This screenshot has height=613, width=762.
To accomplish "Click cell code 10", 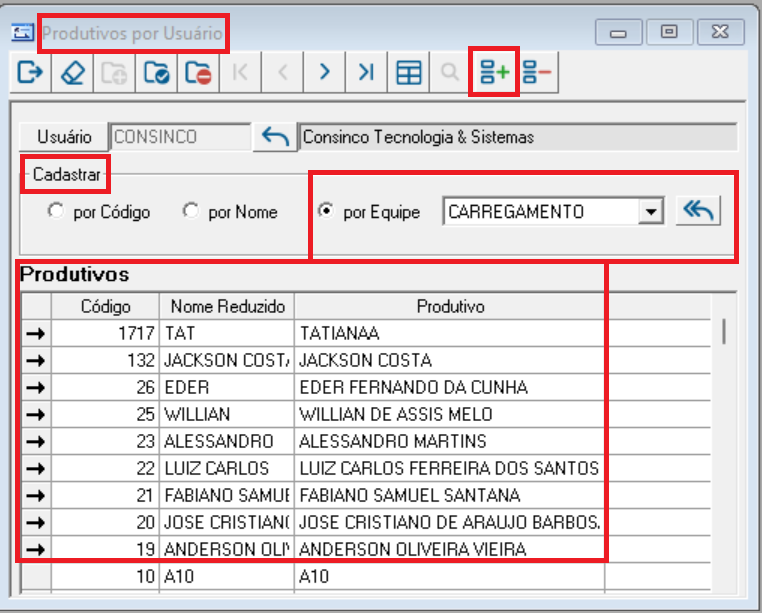I will point(105,577).
